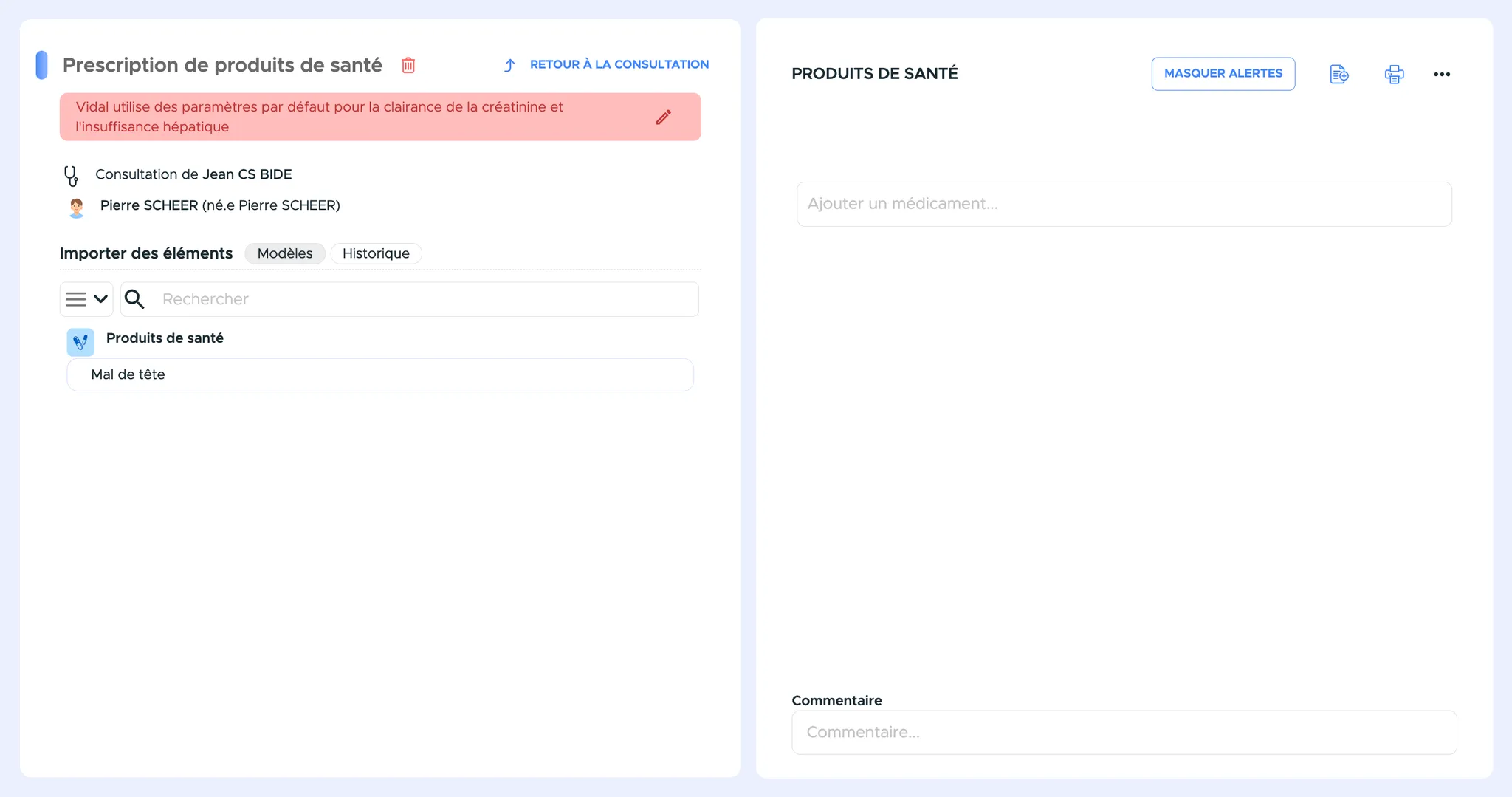Click the Consultation de Jean CS BIDE text
The height and width of the screenshot is (797, 1512).
click(x=193, y=174)
